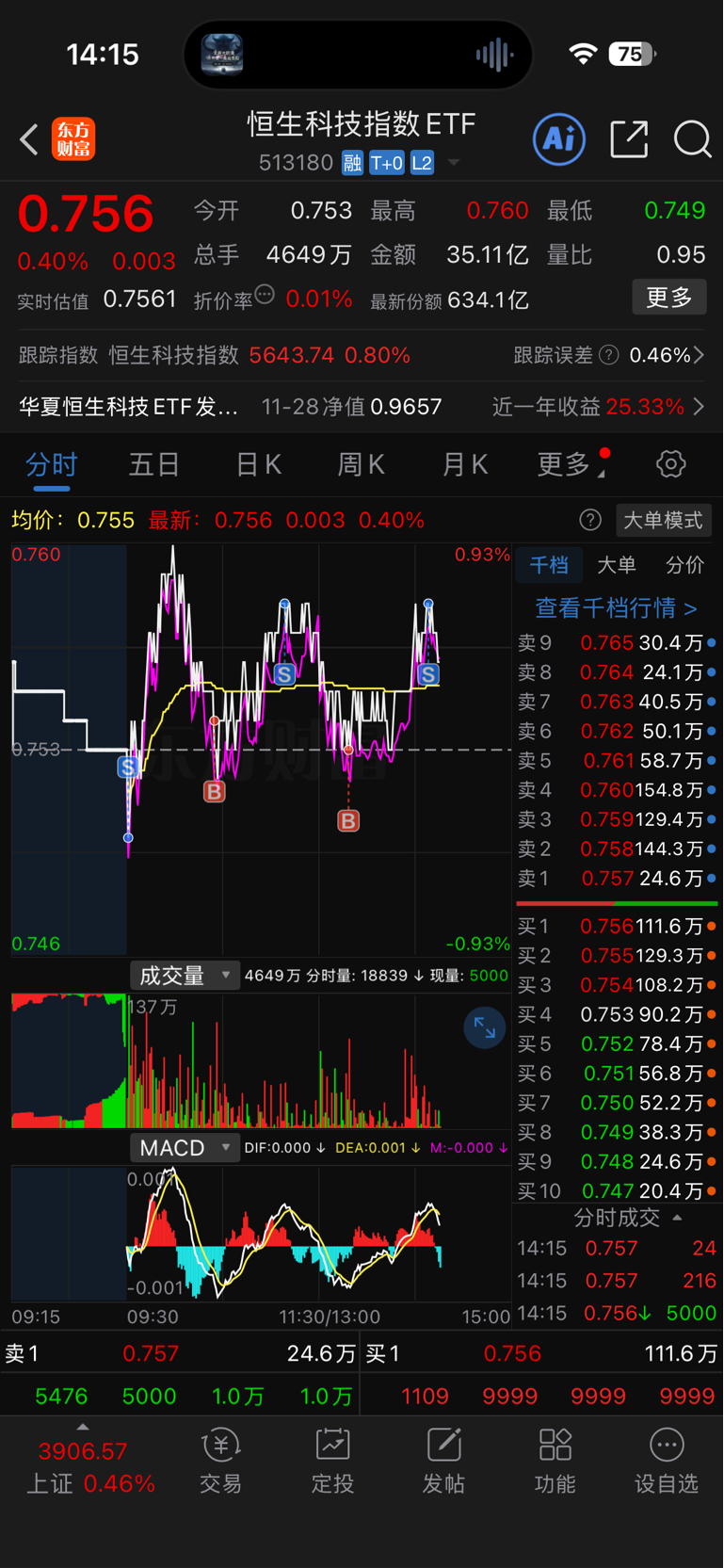Screen dimensions: 724x1568
Task: Select 卖9 price 0.765 row
Action: 618,643
